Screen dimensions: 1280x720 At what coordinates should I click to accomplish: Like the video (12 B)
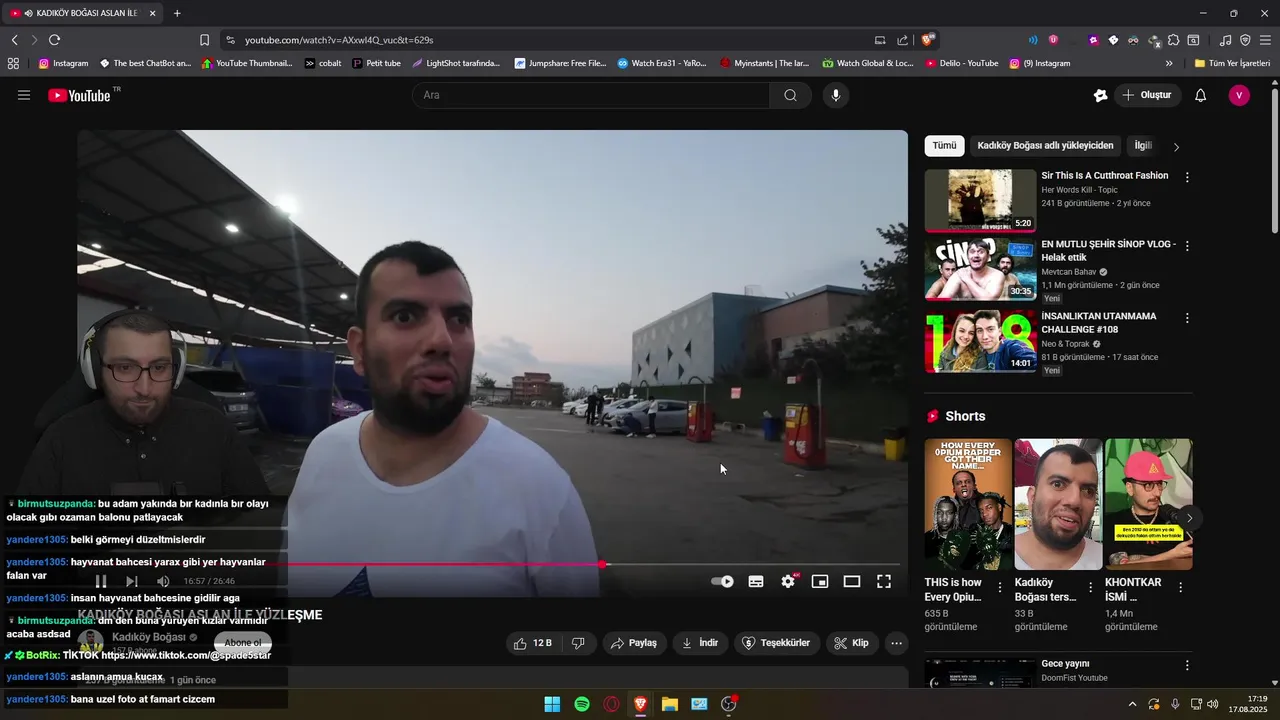pyautogui.click(x=532, y=643)
